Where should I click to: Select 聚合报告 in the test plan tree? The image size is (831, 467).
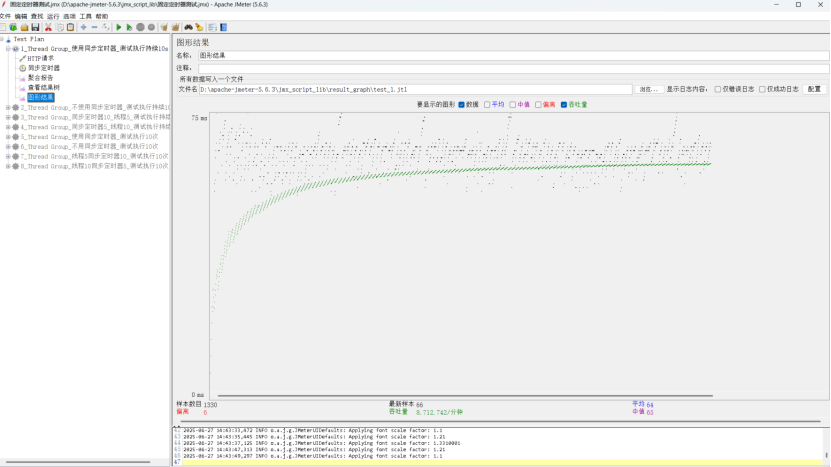click(41, 77)
